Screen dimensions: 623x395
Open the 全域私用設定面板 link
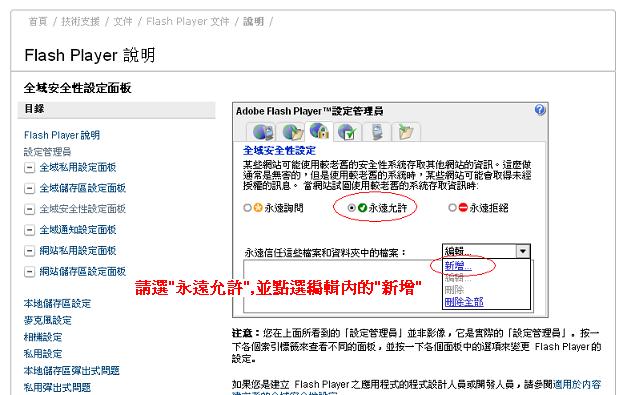[x=78, y=167]
